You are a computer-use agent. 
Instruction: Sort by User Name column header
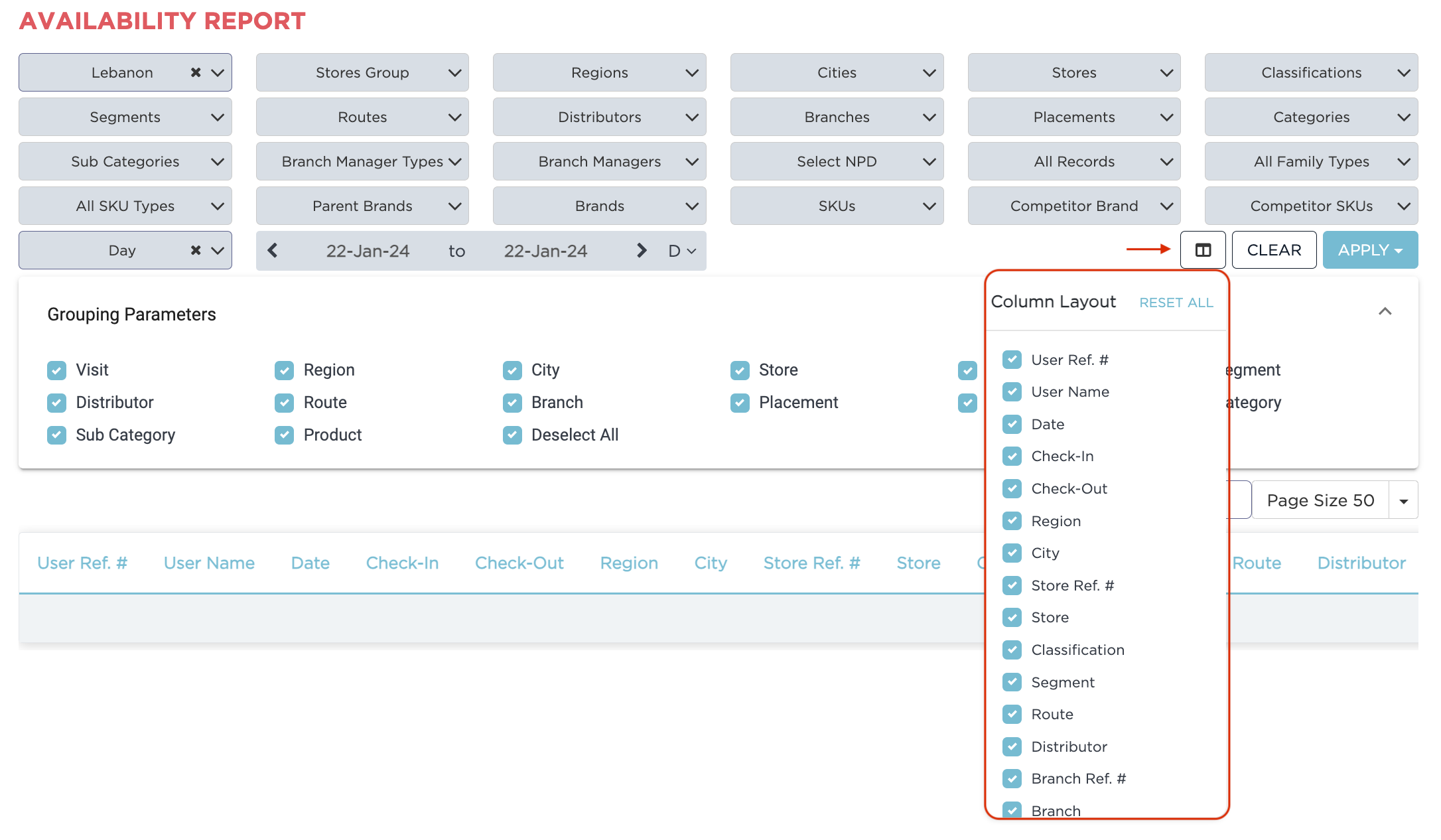209,563
